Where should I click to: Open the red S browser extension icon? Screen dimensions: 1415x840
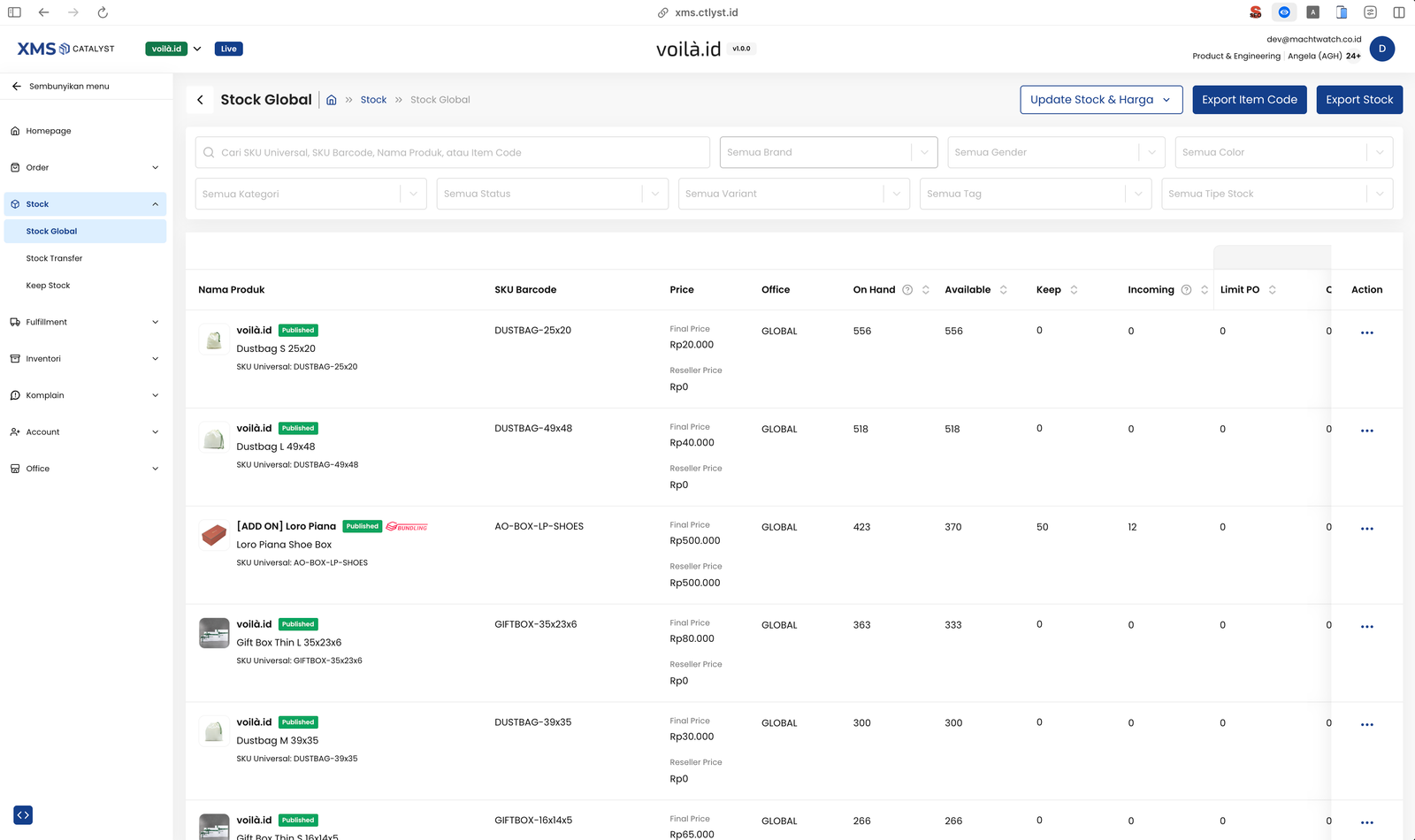click(1255, 12)
